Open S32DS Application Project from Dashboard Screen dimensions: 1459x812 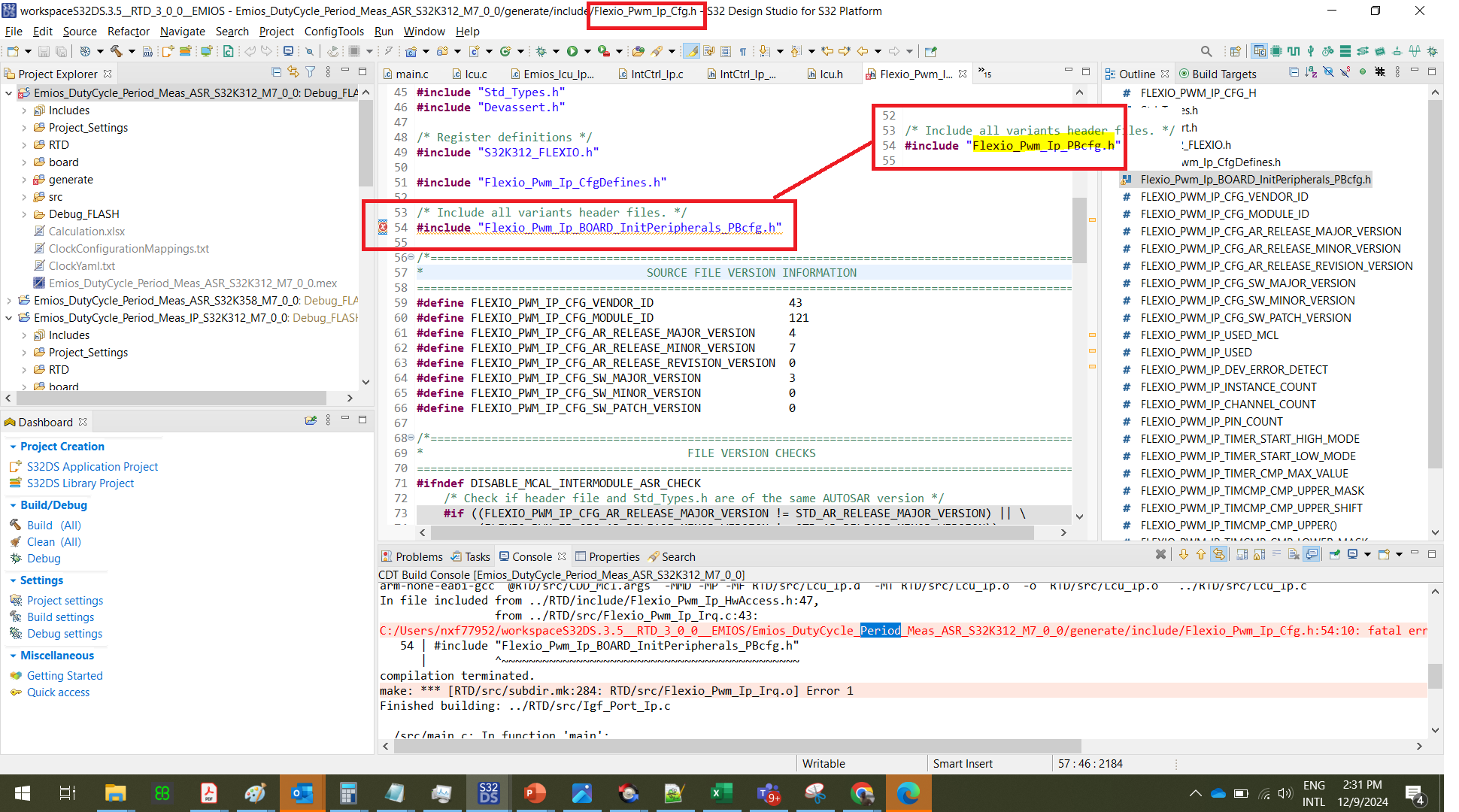coord(92,466)
